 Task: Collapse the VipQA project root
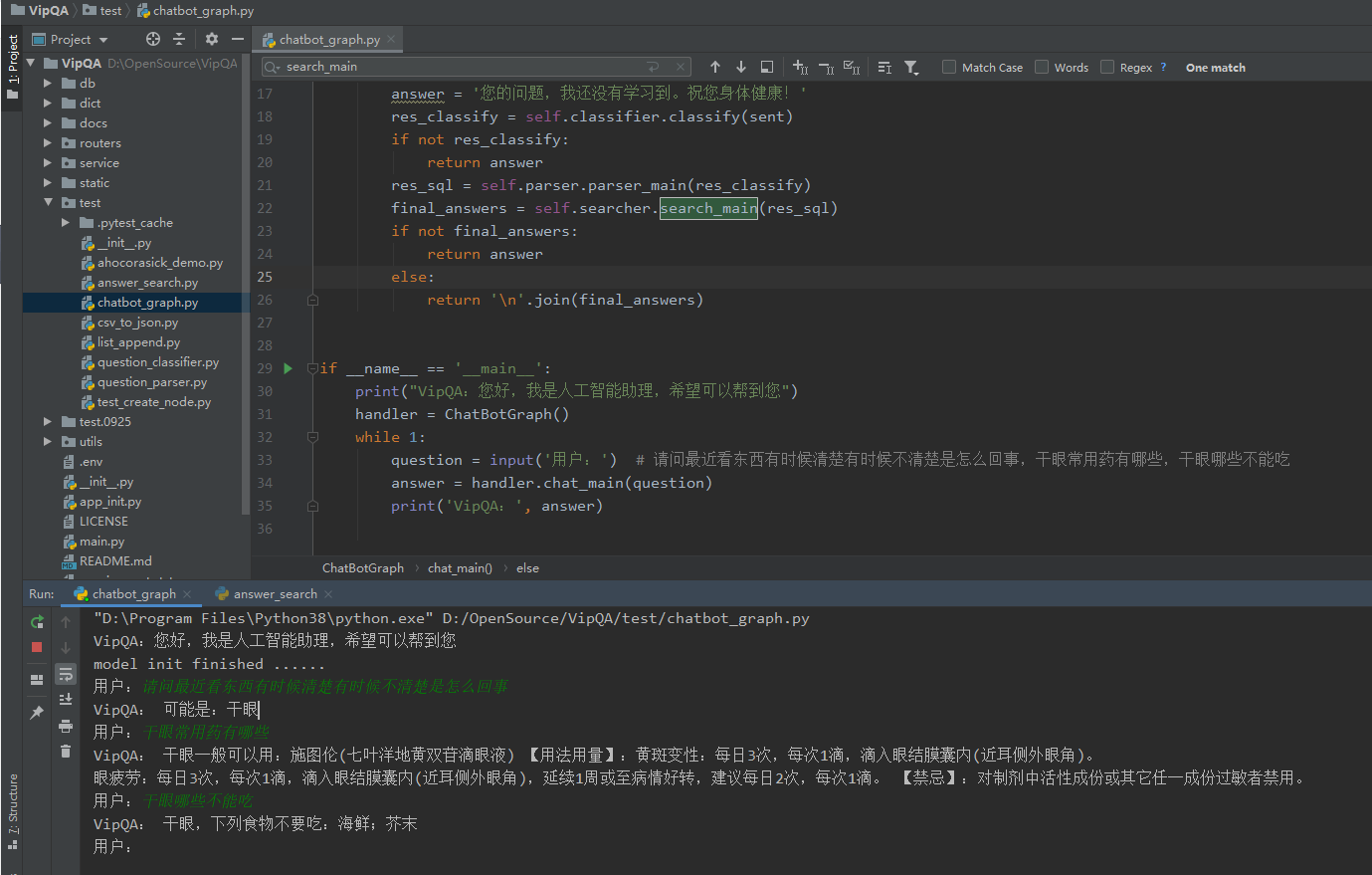click(x=30, y=64)
